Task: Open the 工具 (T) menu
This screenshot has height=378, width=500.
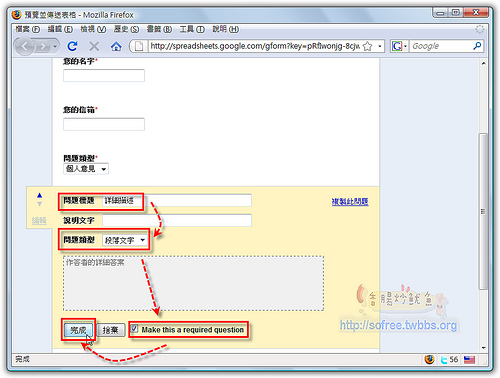Action: point(192,29)
